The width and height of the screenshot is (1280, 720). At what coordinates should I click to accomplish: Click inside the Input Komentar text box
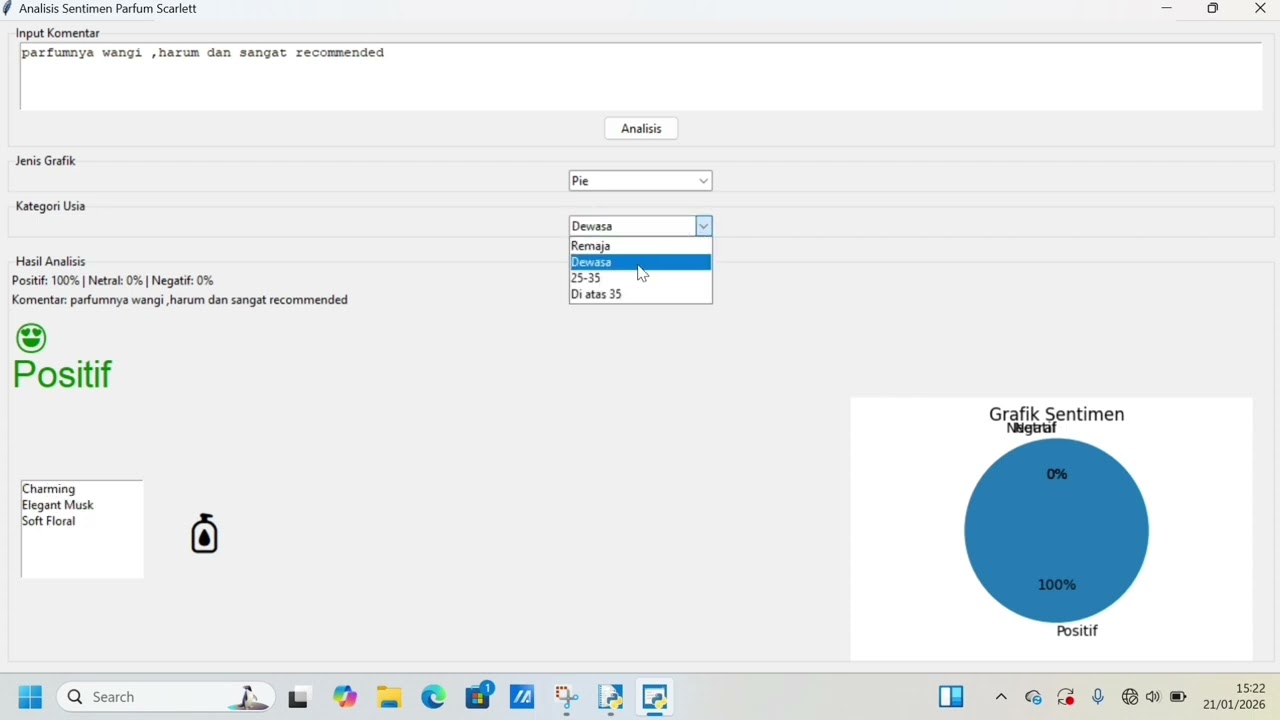click(641, 76)
